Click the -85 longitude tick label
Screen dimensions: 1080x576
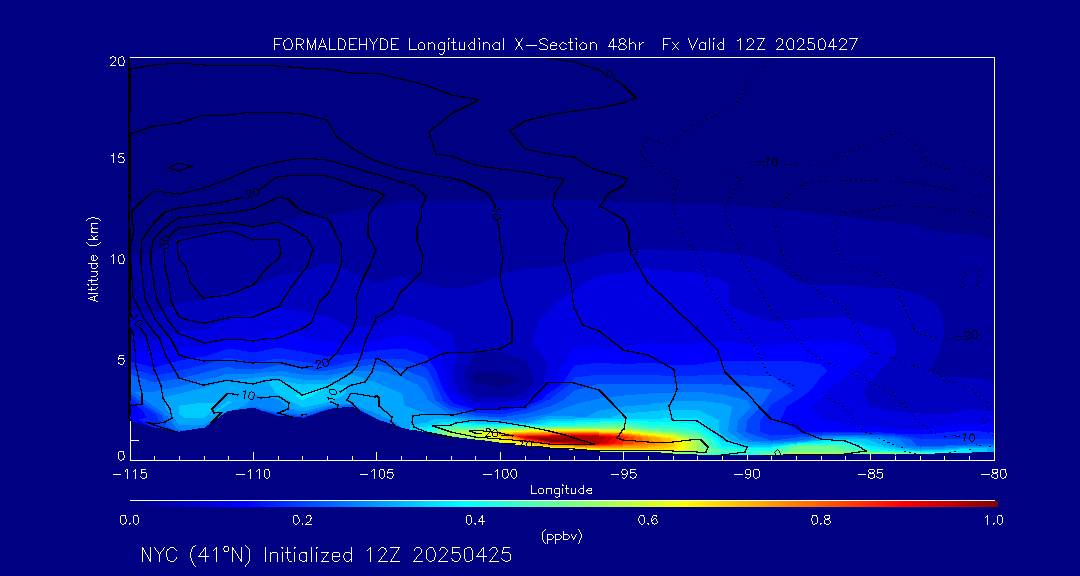870,475
